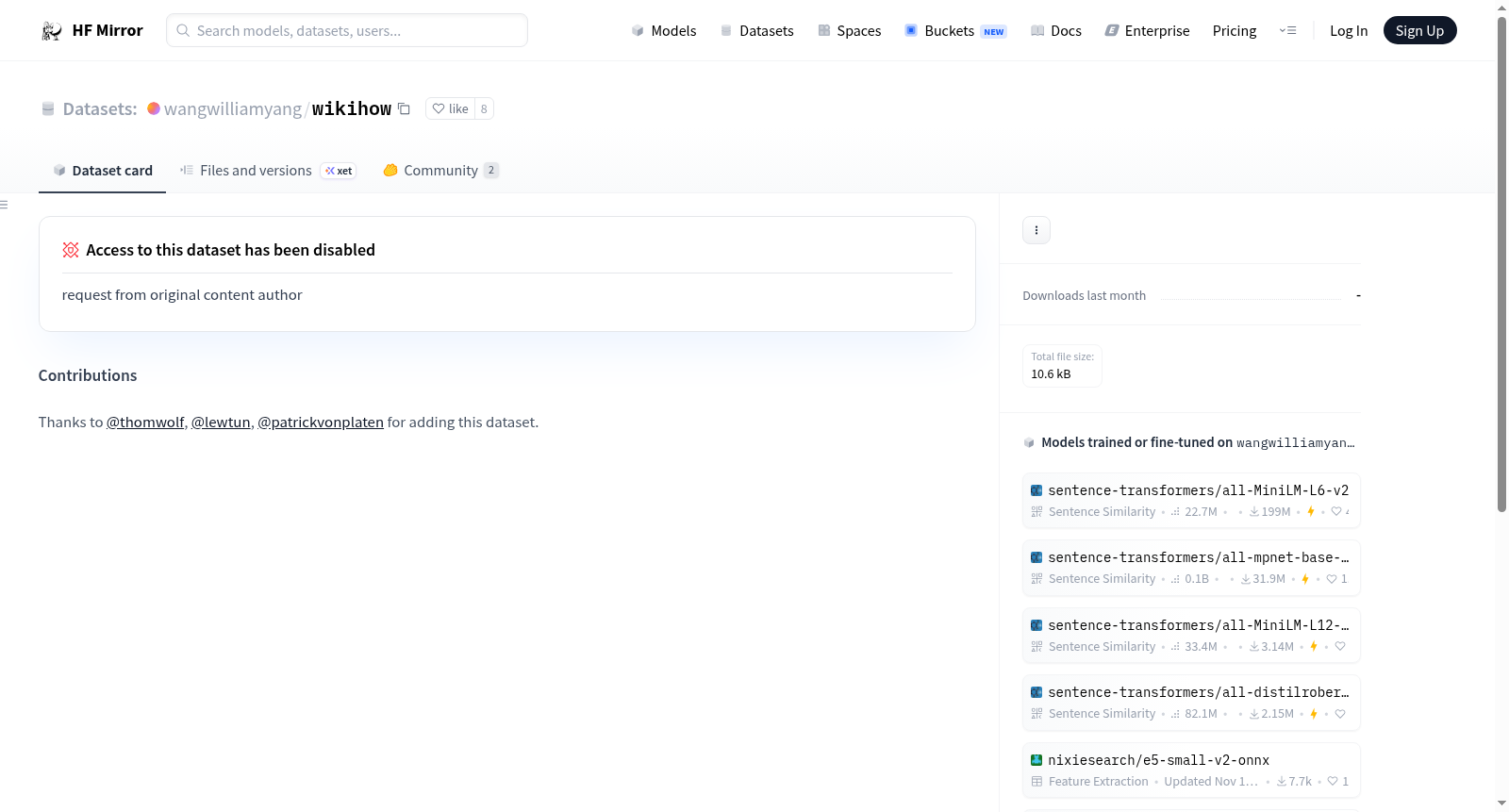Click the 'request from original content author' text
Viewport: 1509px width, 812px height.
(x=182, y=295)
